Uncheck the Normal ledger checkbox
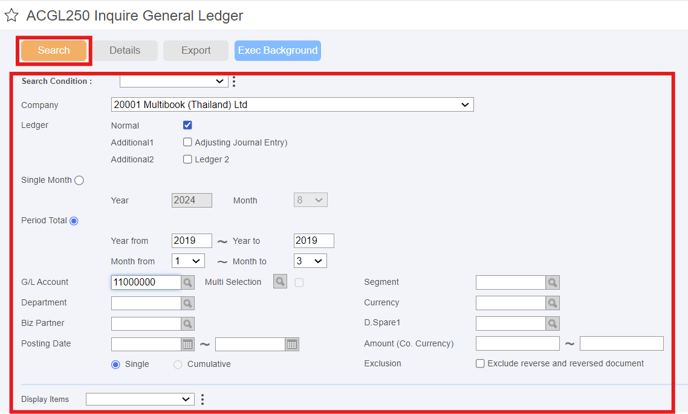Viewport: 688px width, 414px height. (x=187, y=125)
